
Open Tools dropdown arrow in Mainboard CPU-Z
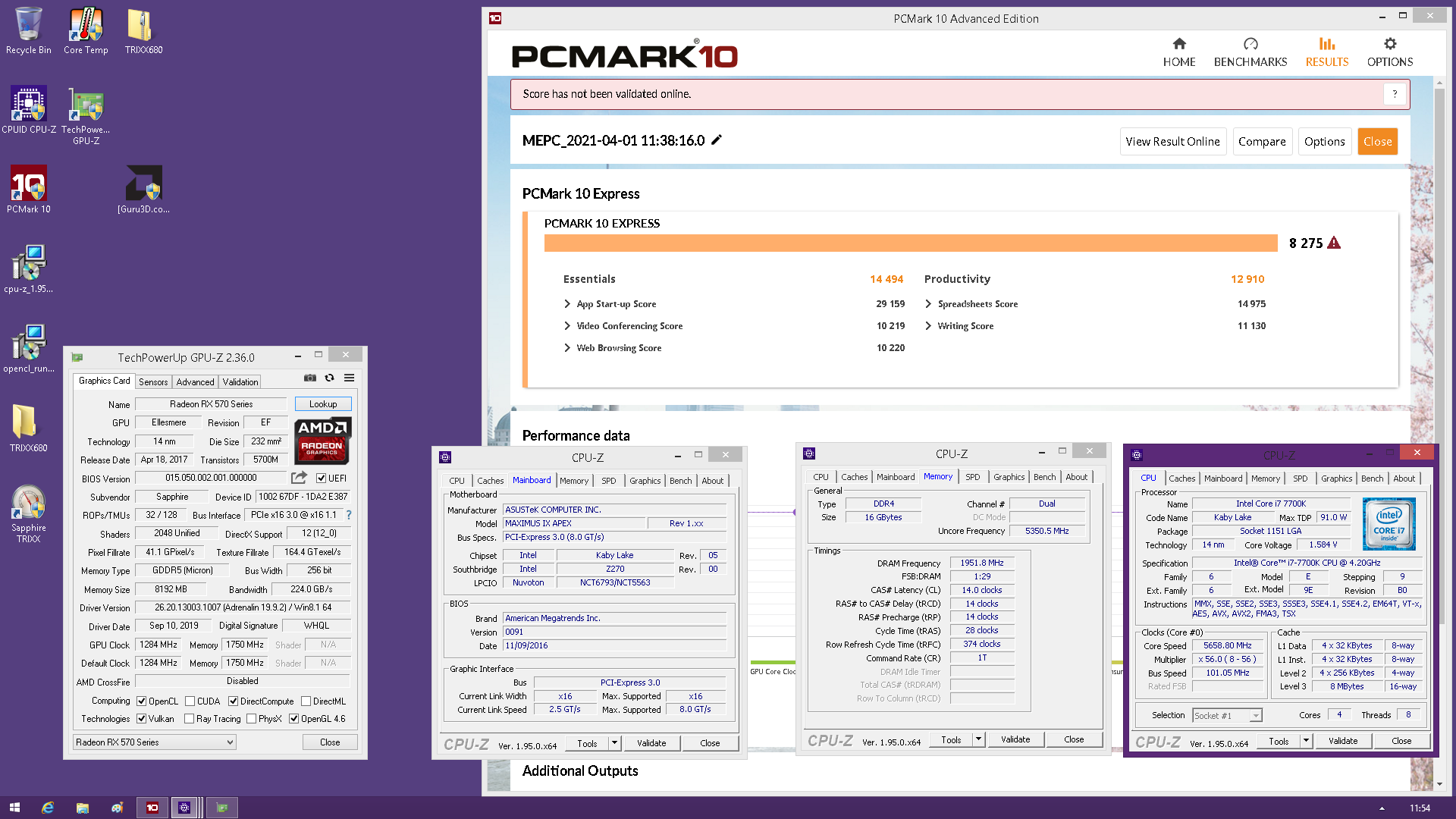click(x=615, y=743)
